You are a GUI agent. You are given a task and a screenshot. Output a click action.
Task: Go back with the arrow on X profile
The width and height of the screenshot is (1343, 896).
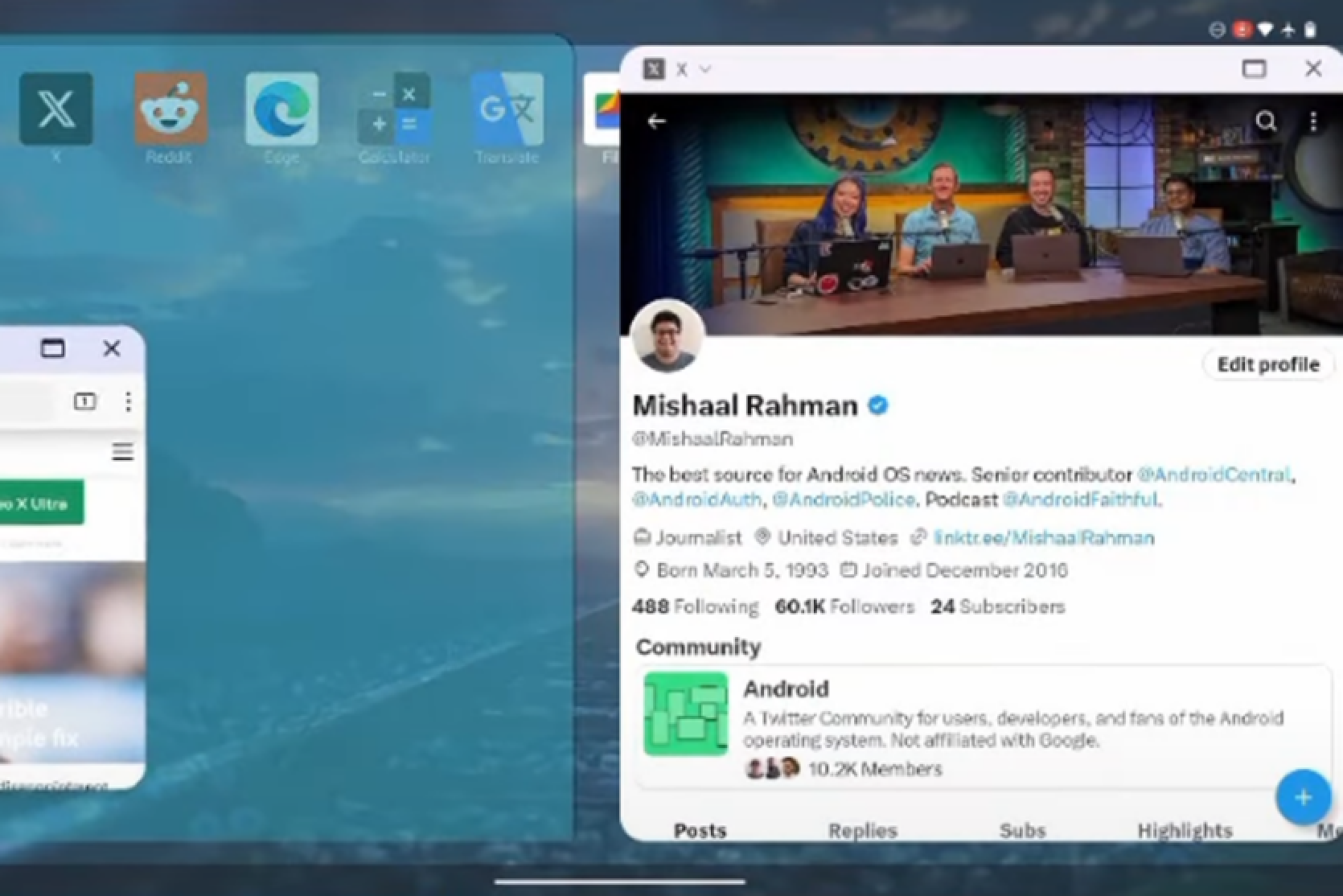(657, 121)
